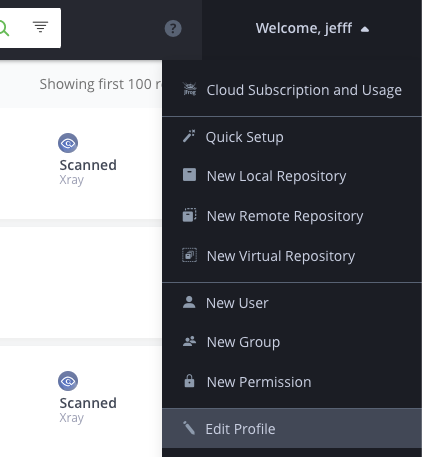This screenshot has width=422, height=457.
Task: Click the top Xray Scanned eye icon
Action: [x=68, y=143]
